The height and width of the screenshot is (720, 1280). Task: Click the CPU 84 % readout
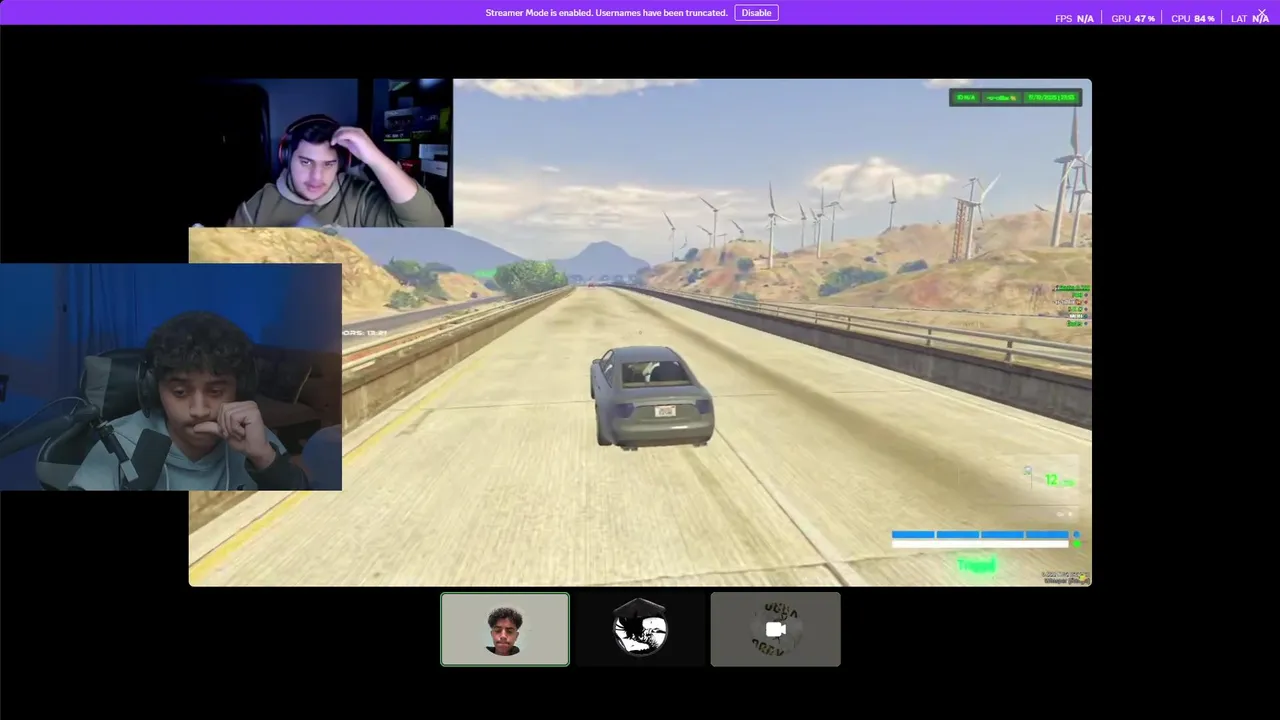point(1192,19)
